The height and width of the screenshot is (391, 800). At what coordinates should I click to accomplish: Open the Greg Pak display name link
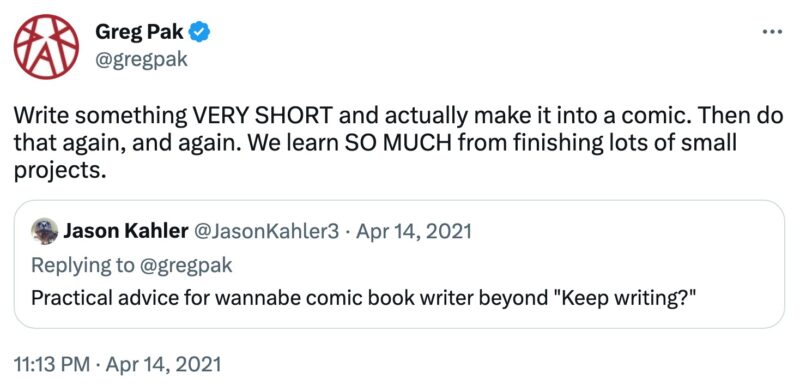(139, 34)
